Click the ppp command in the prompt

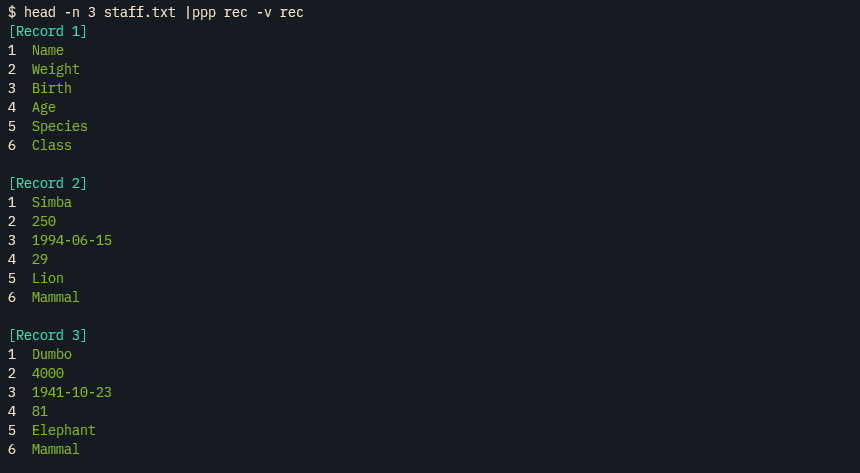coord(204,13)
